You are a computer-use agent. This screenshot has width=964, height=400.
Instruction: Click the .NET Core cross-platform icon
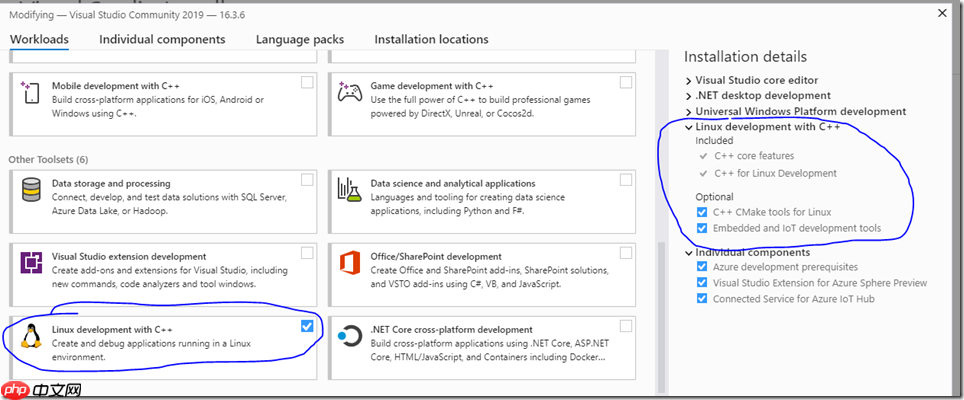tap(350, 336)
